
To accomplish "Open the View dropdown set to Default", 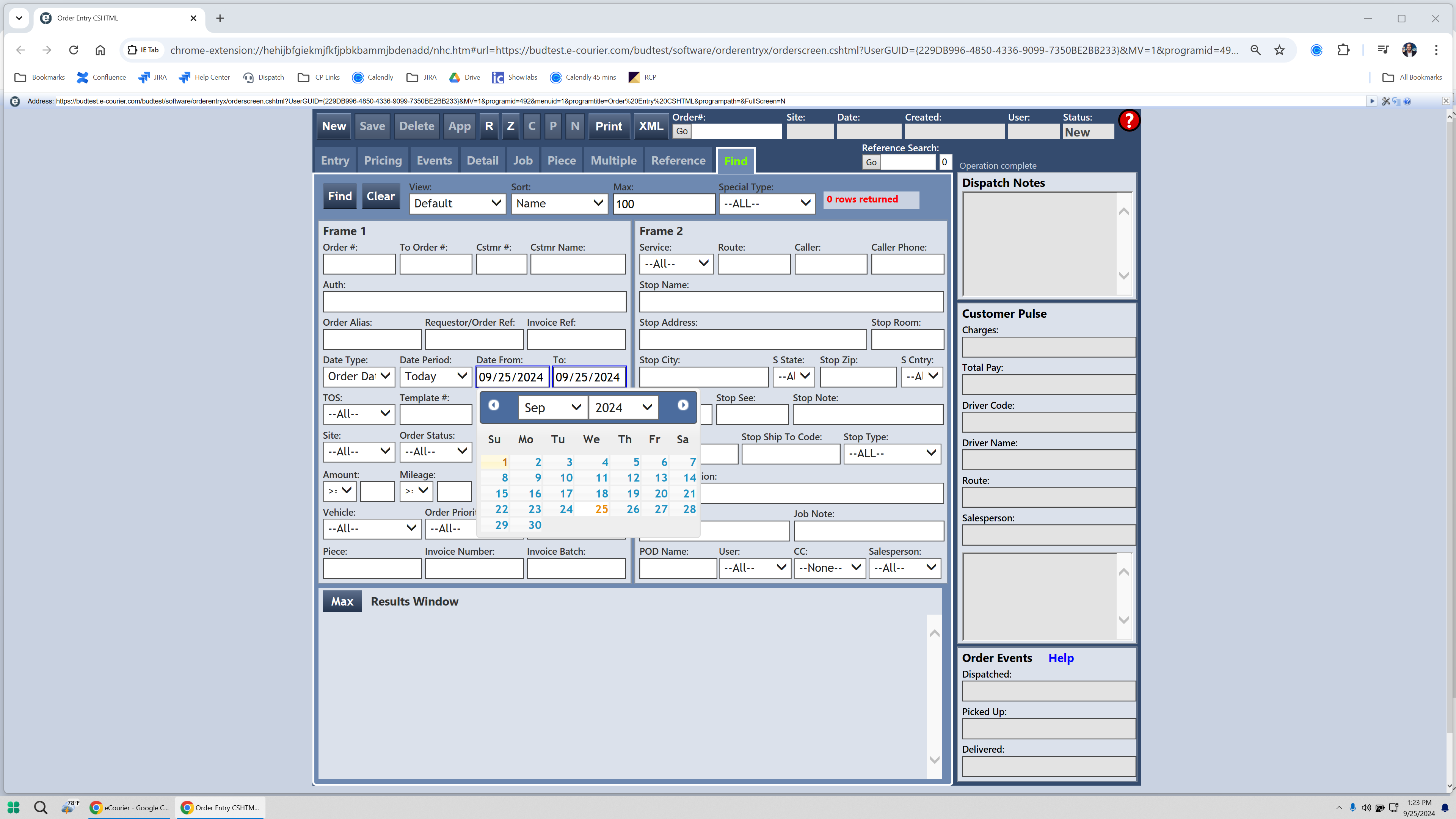I will [x=457, y=204].
